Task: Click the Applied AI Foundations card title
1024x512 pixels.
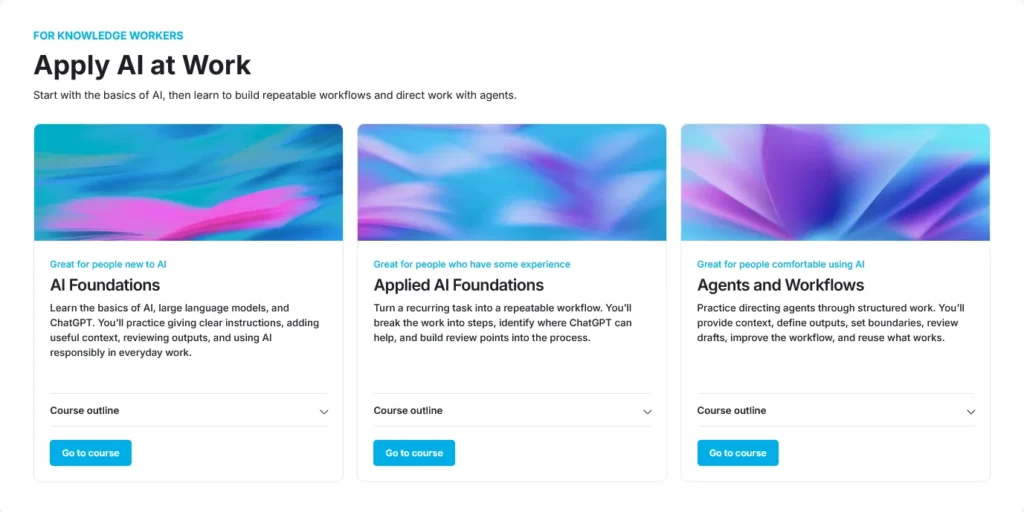Action: click(x=458, y=285)
